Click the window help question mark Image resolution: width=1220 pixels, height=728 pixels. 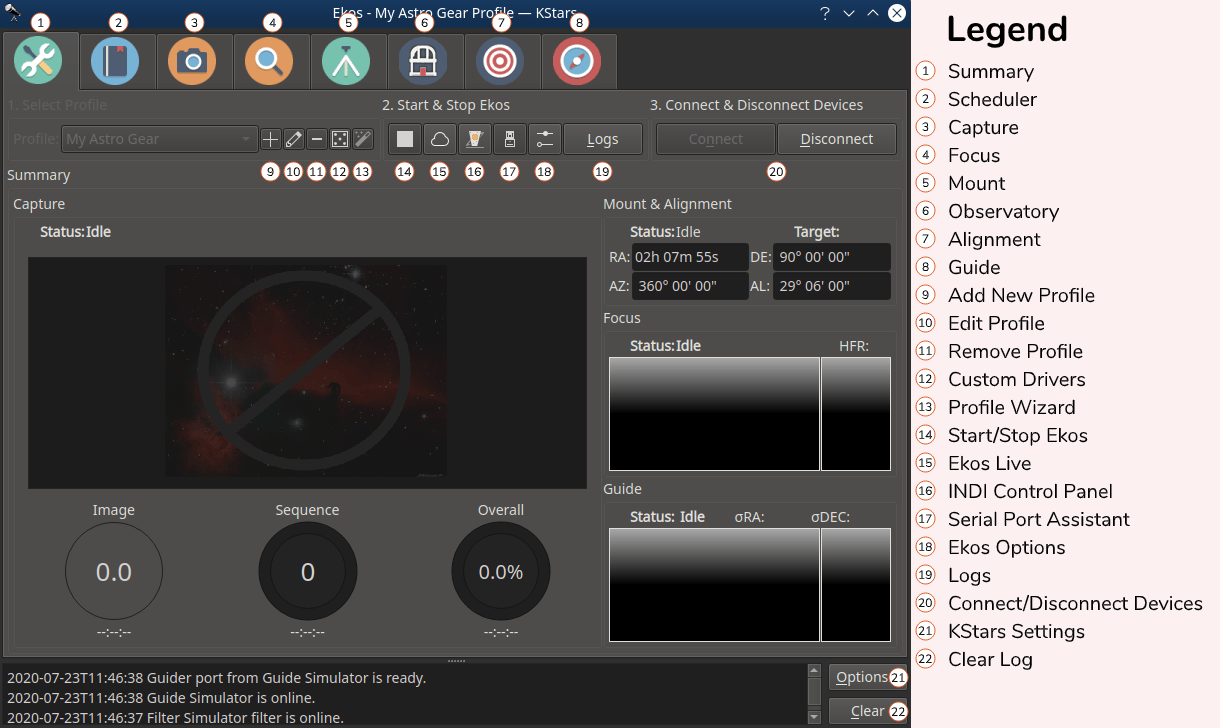coord(825,13)
